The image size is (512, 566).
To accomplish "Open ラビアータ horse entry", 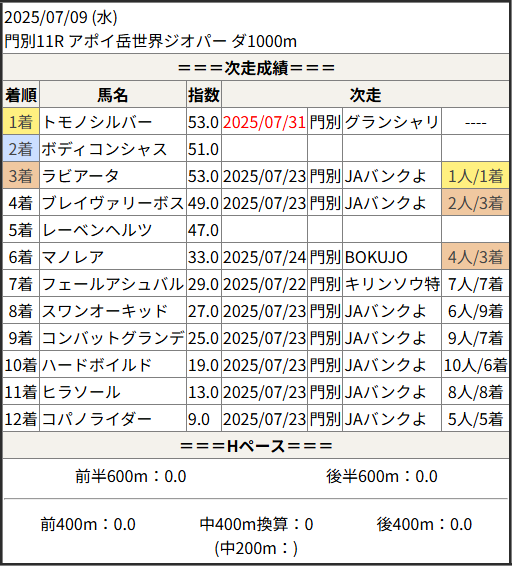I will pyautogui.click(x=80, y=176).
